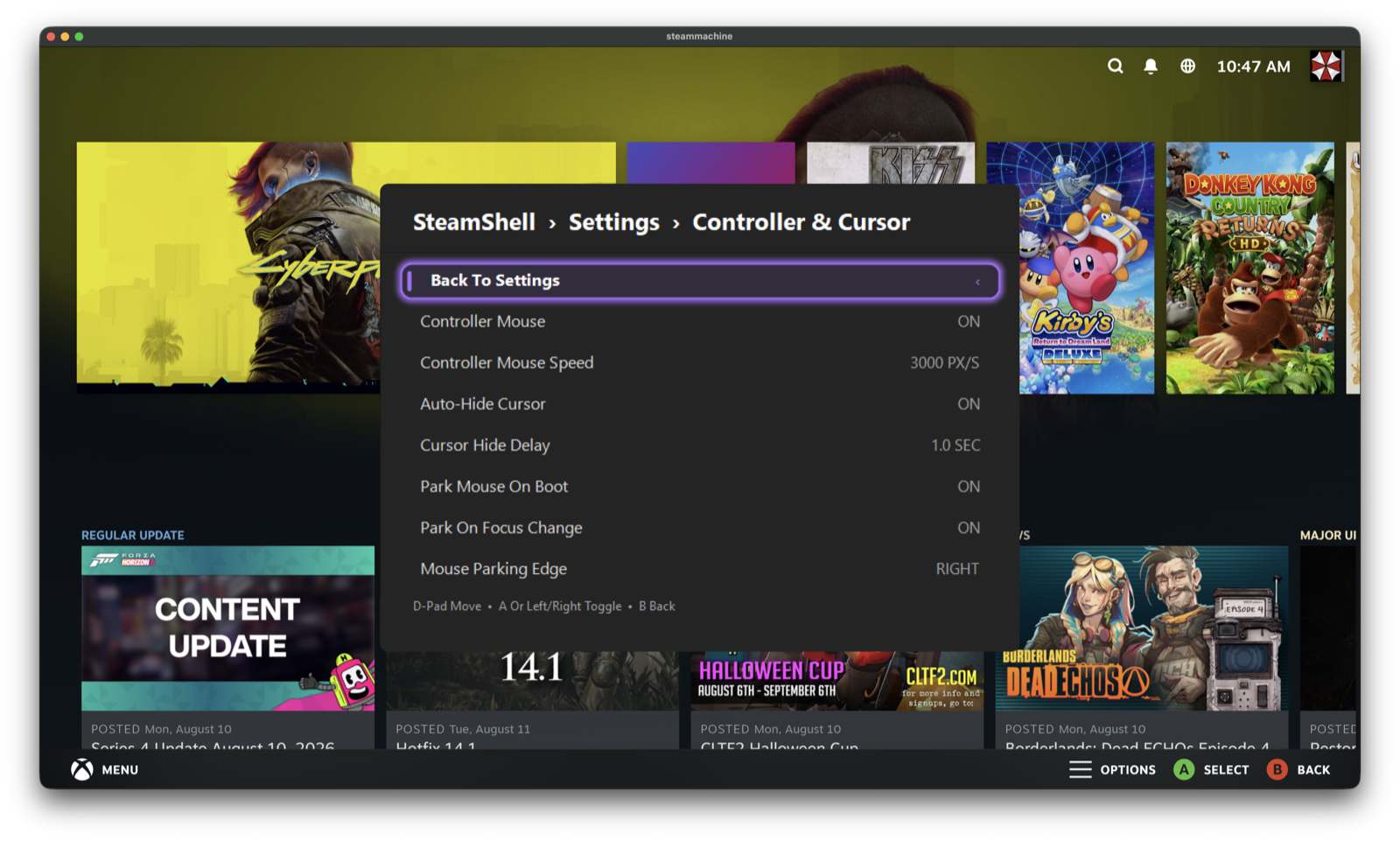Open Donkey Kong Country Returns HD tile

[1249, 268]
